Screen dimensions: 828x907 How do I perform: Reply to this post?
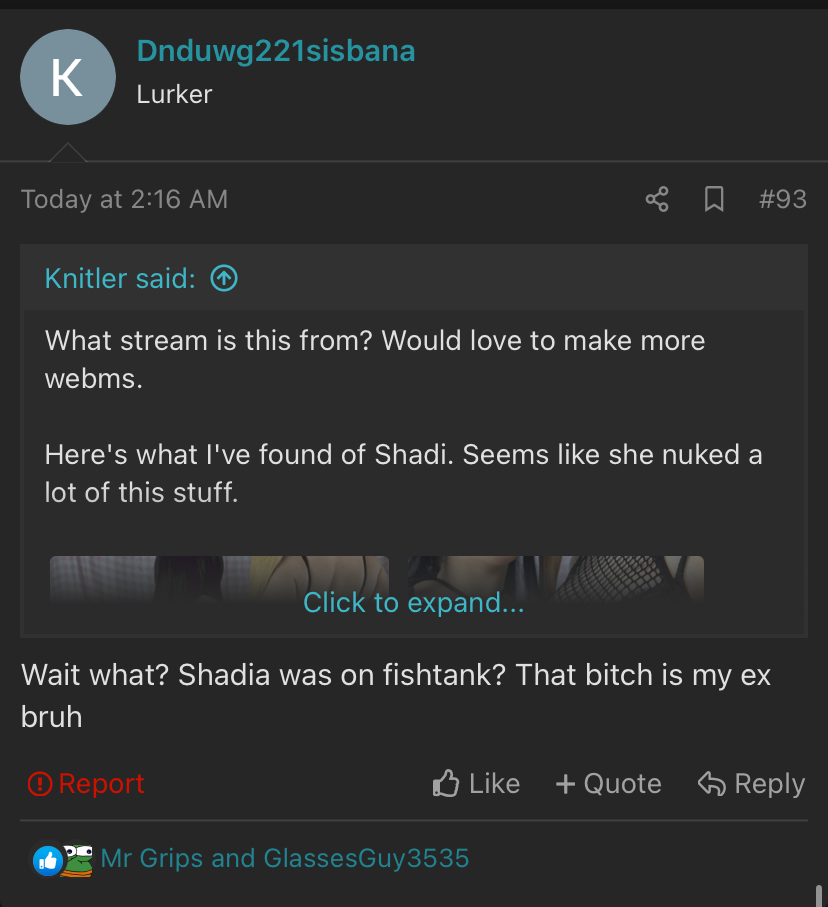751,784
